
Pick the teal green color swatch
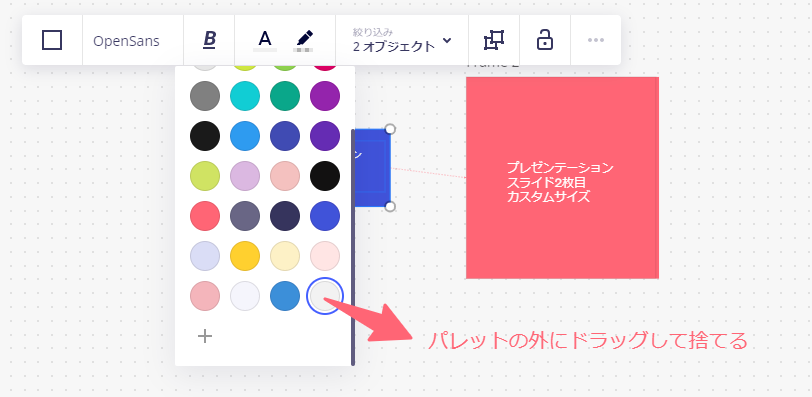pyautogui.click(x=285, y=96)
